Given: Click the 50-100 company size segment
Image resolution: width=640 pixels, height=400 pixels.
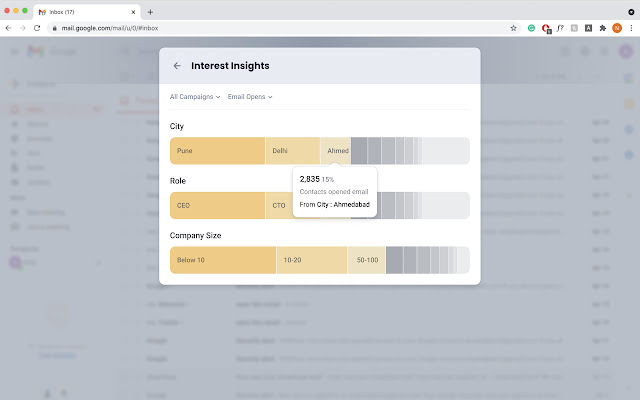Looking at the screenshot, I should tap(366, 260).
